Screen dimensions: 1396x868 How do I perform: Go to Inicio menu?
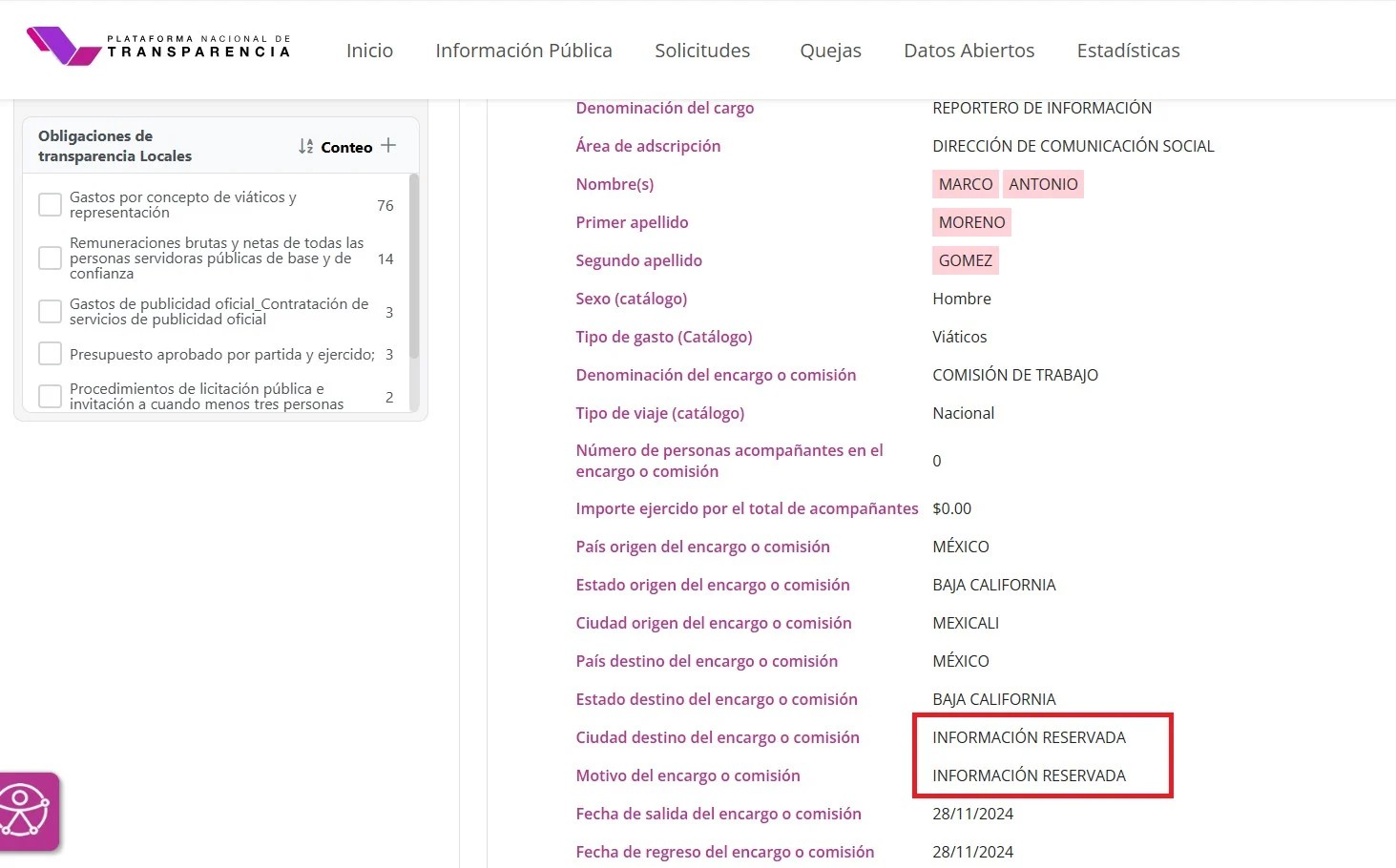pos(369,51)
